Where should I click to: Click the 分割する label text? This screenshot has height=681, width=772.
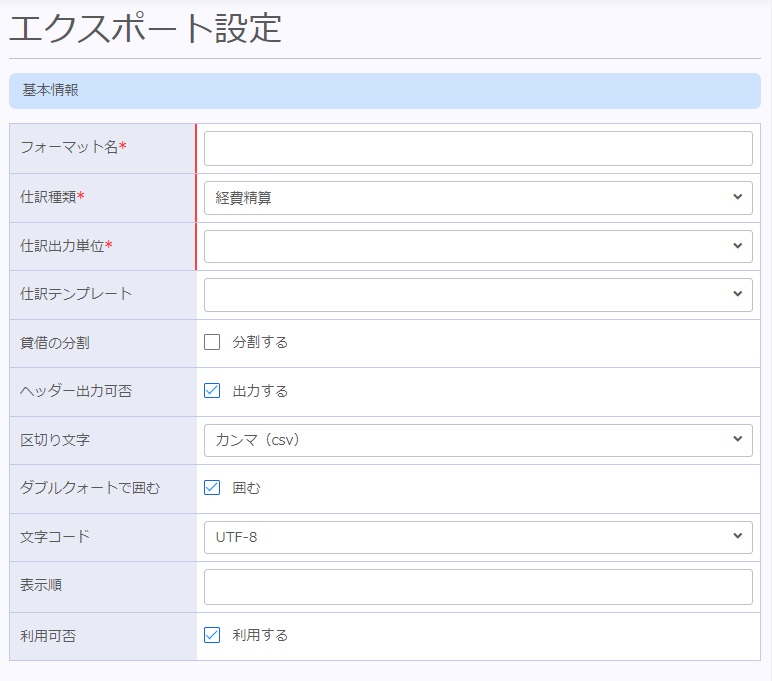(x=260, y=342)
